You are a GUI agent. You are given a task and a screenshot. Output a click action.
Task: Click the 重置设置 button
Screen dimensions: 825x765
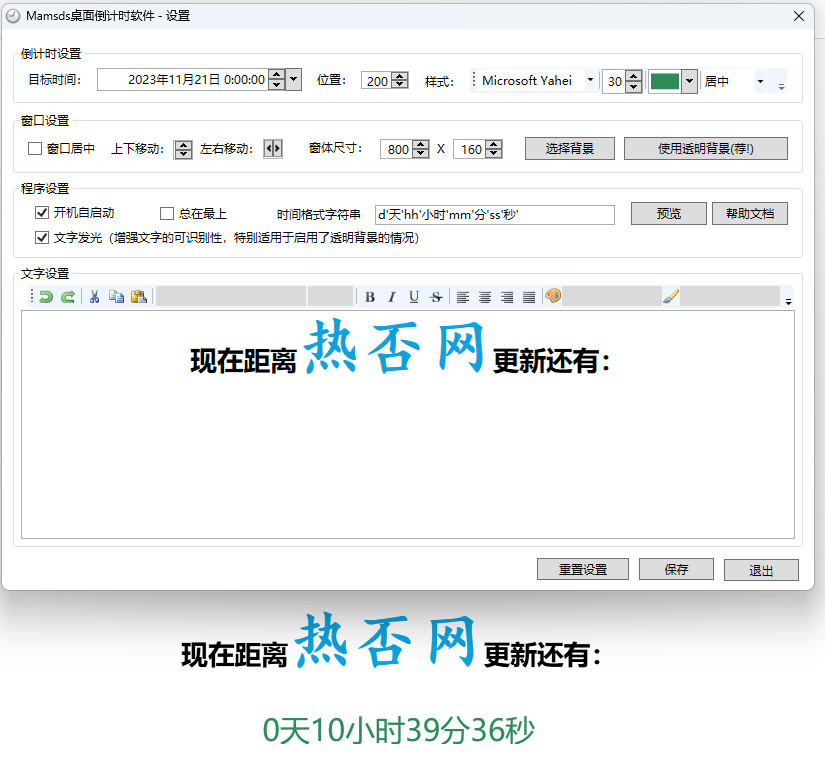pos(583,569)
